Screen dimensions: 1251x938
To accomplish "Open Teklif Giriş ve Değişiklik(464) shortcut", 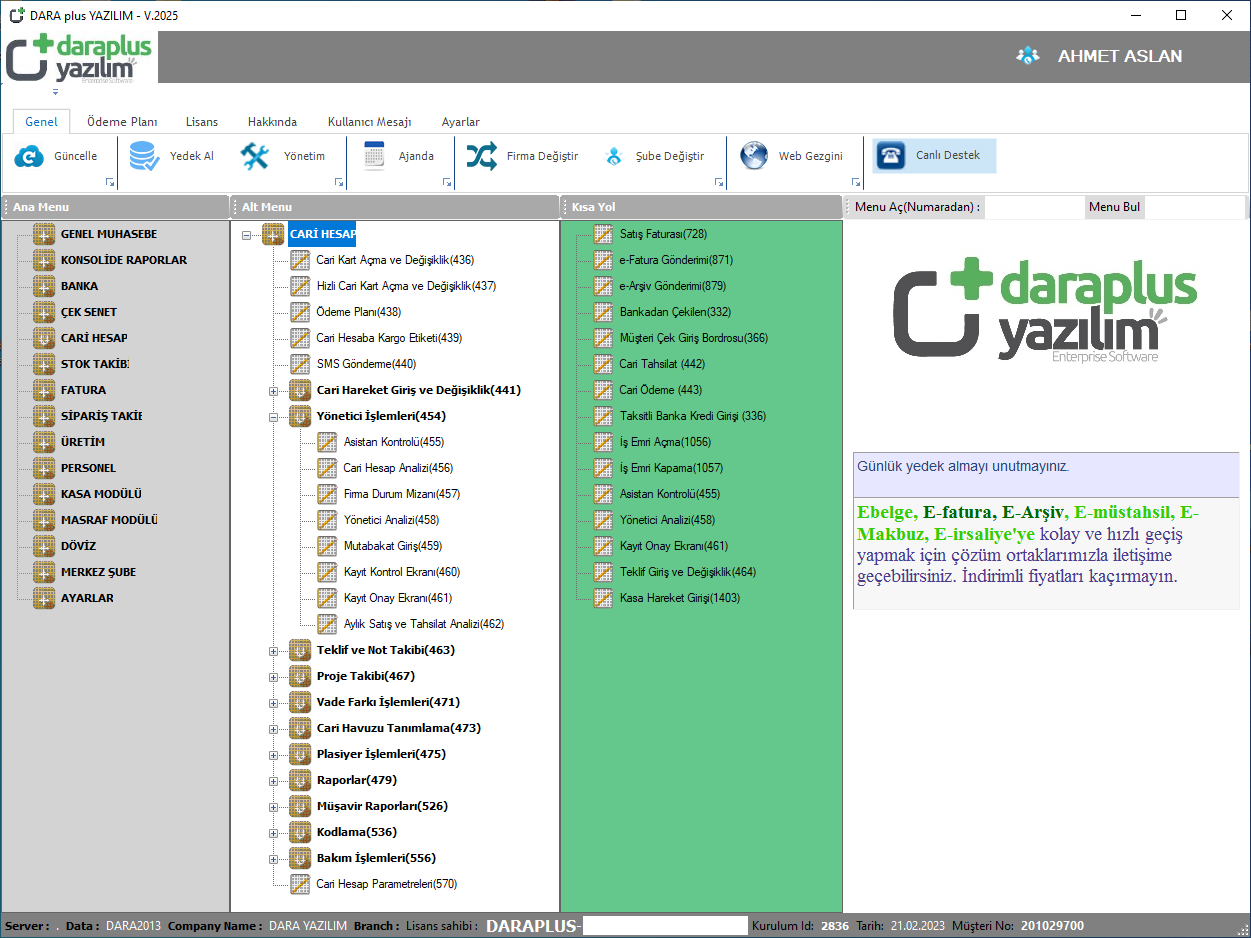I will click(688, 572).
